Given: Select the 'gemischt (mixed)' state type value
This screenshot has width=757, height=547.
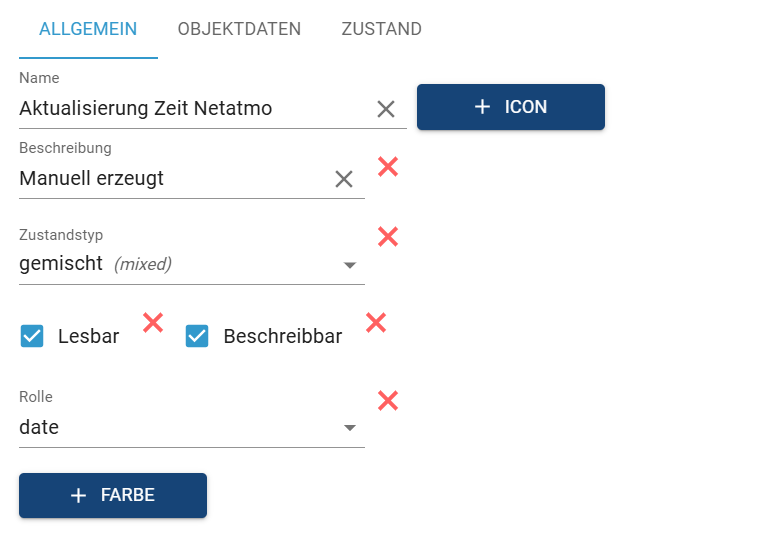Looking at the screenshot, I should pos(95,264).
